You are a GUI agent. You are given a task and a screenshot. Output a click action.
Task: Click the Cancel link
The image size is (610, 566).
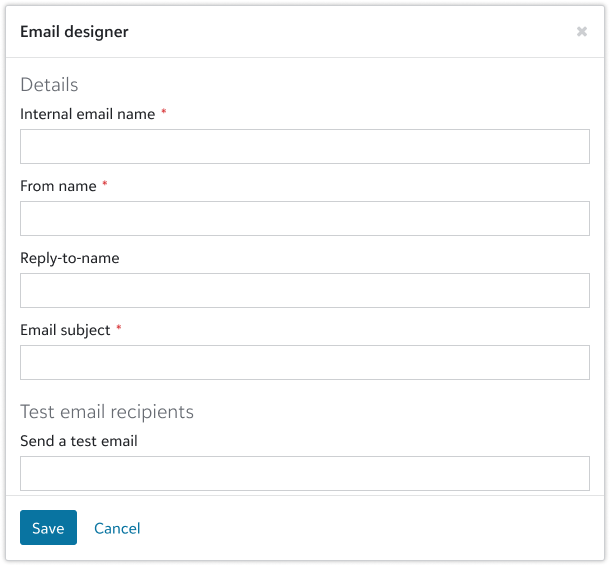click(x=117, y=528)
